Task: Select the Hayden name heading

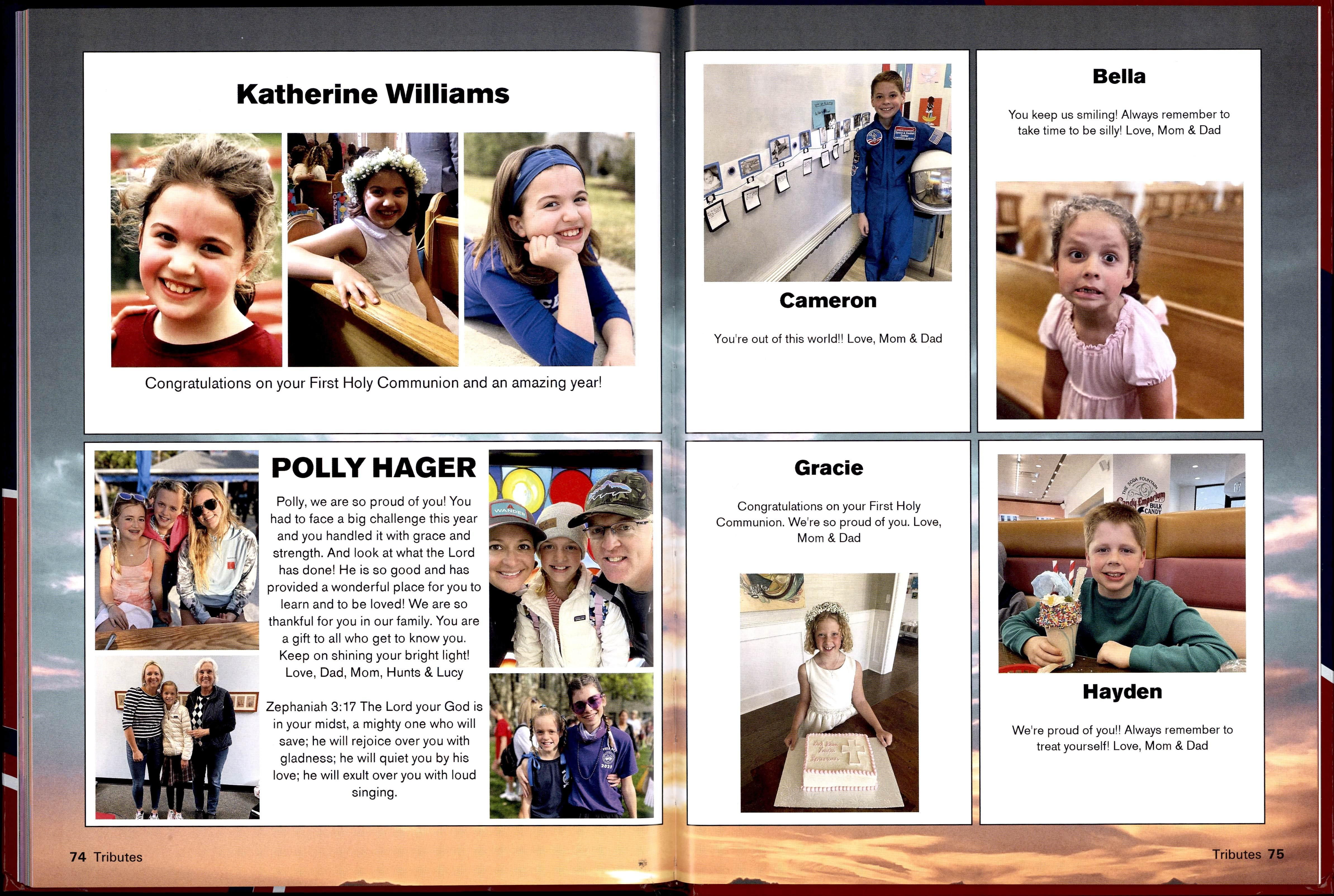Action: [x=1122, y=692]
